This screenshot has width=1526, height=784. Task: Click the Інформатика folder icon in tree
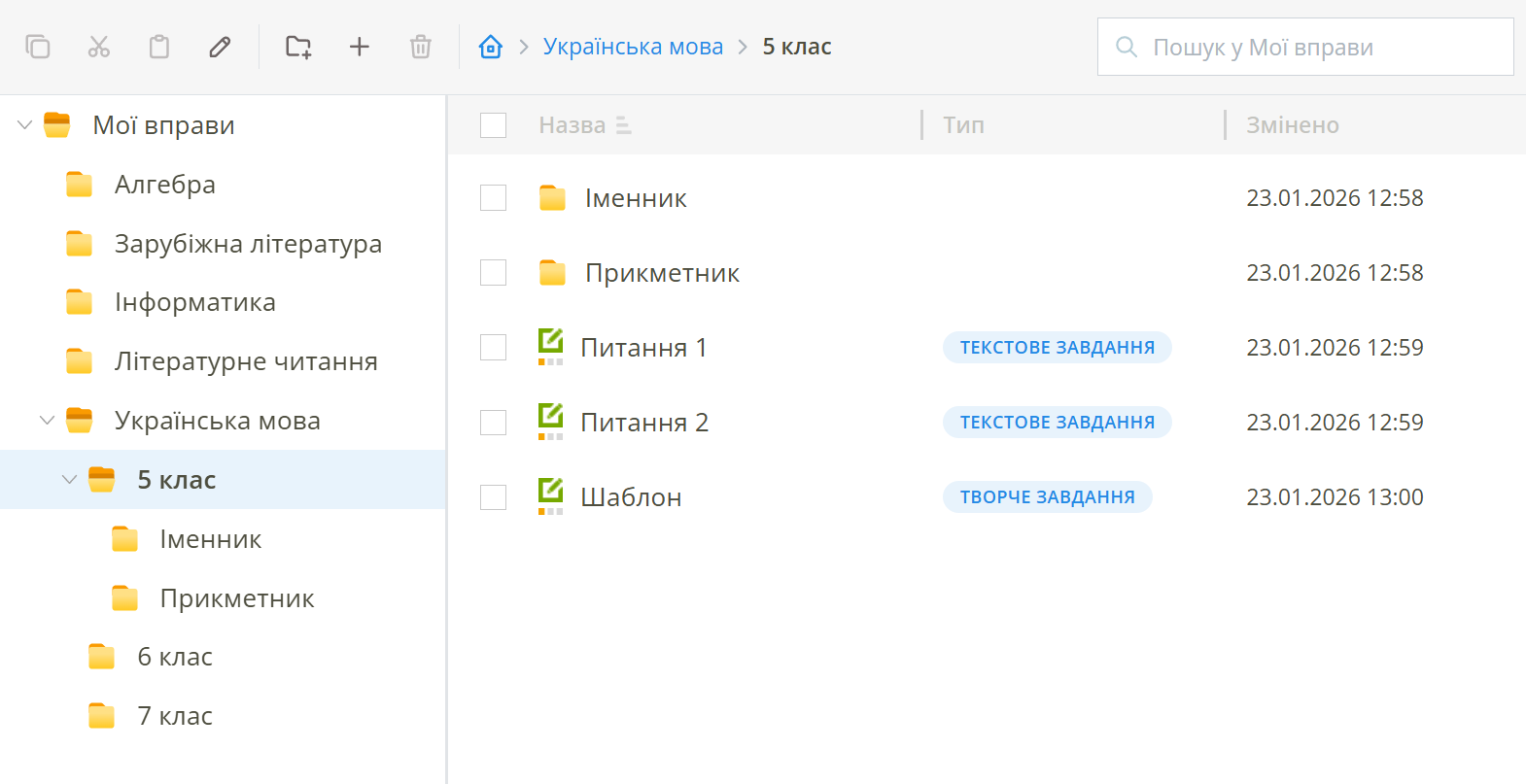tap(80, 302)
